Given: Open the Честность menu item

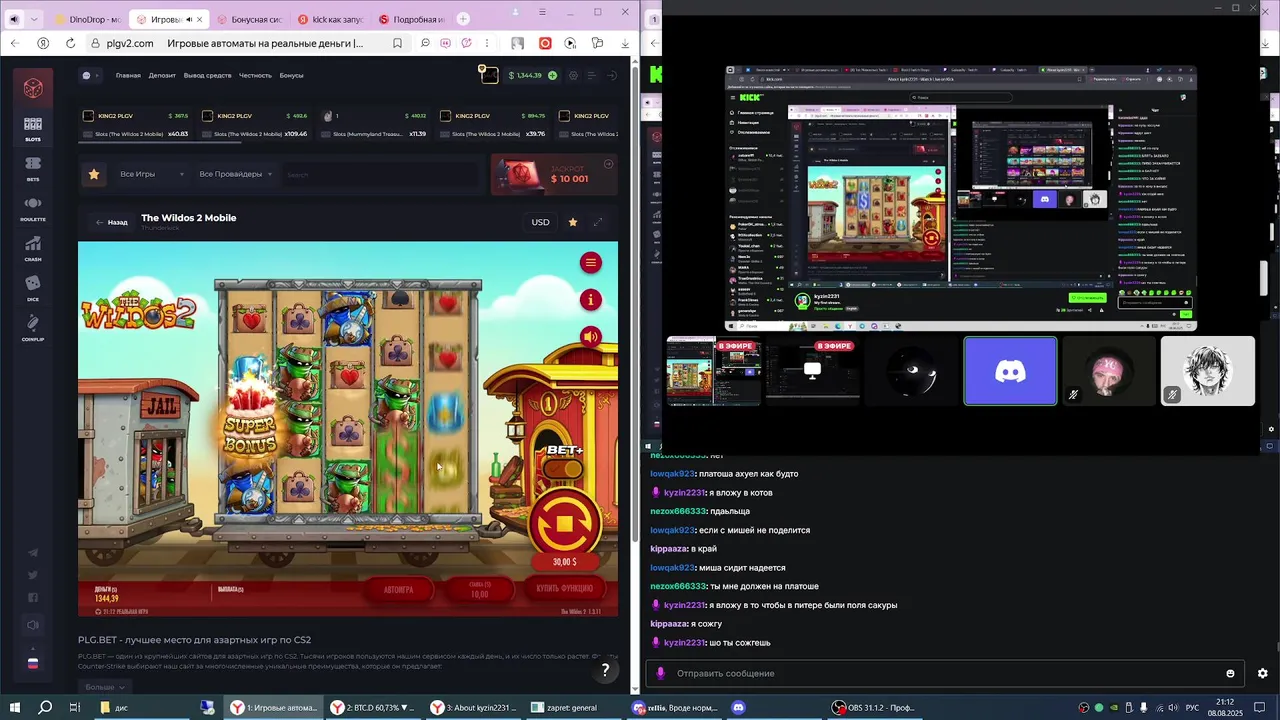Looking at the screenshot, I should 255,75.
